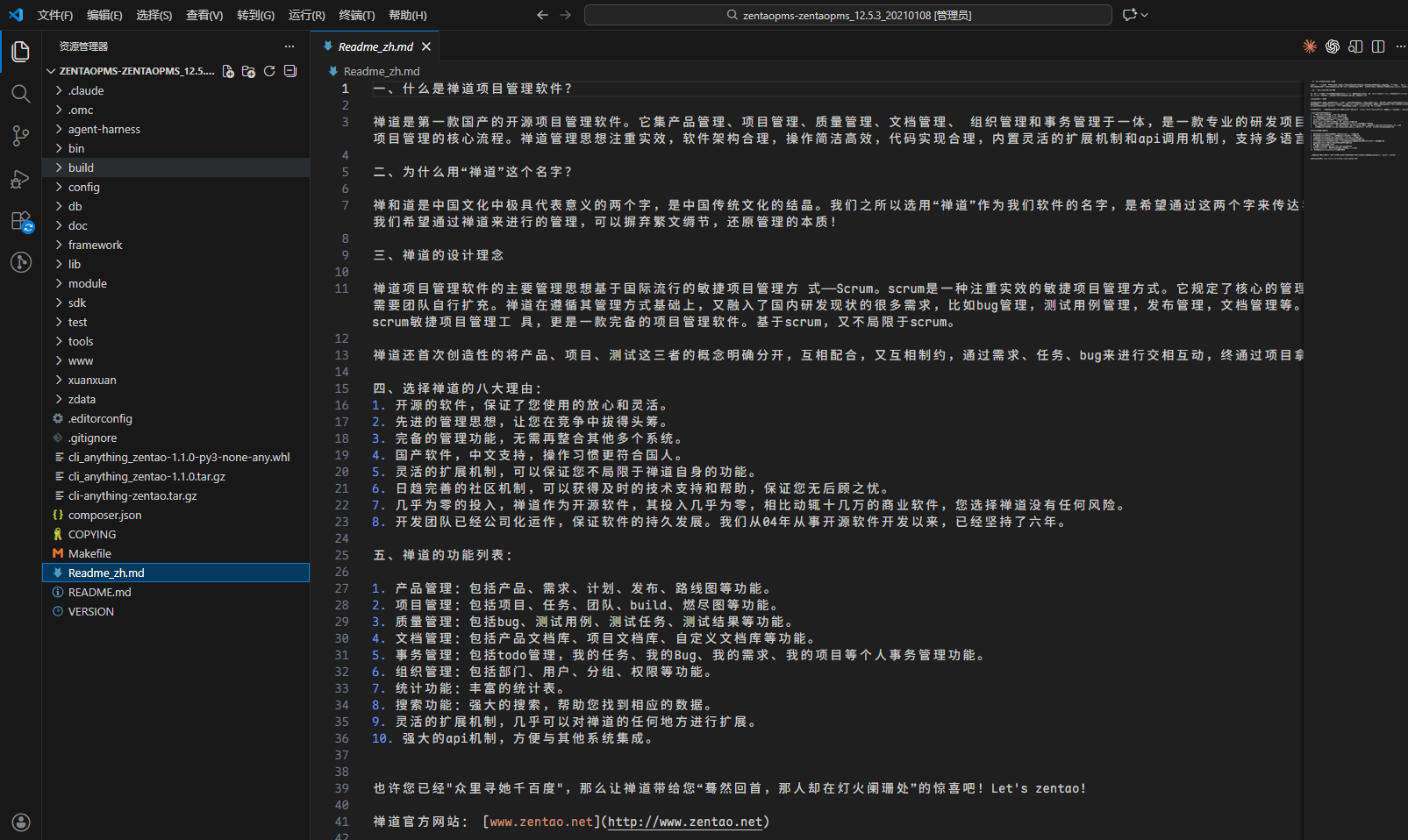Screen dimensions: 1408x840
Task: Open Markdown preview to the side
Action: (1355, 46)
